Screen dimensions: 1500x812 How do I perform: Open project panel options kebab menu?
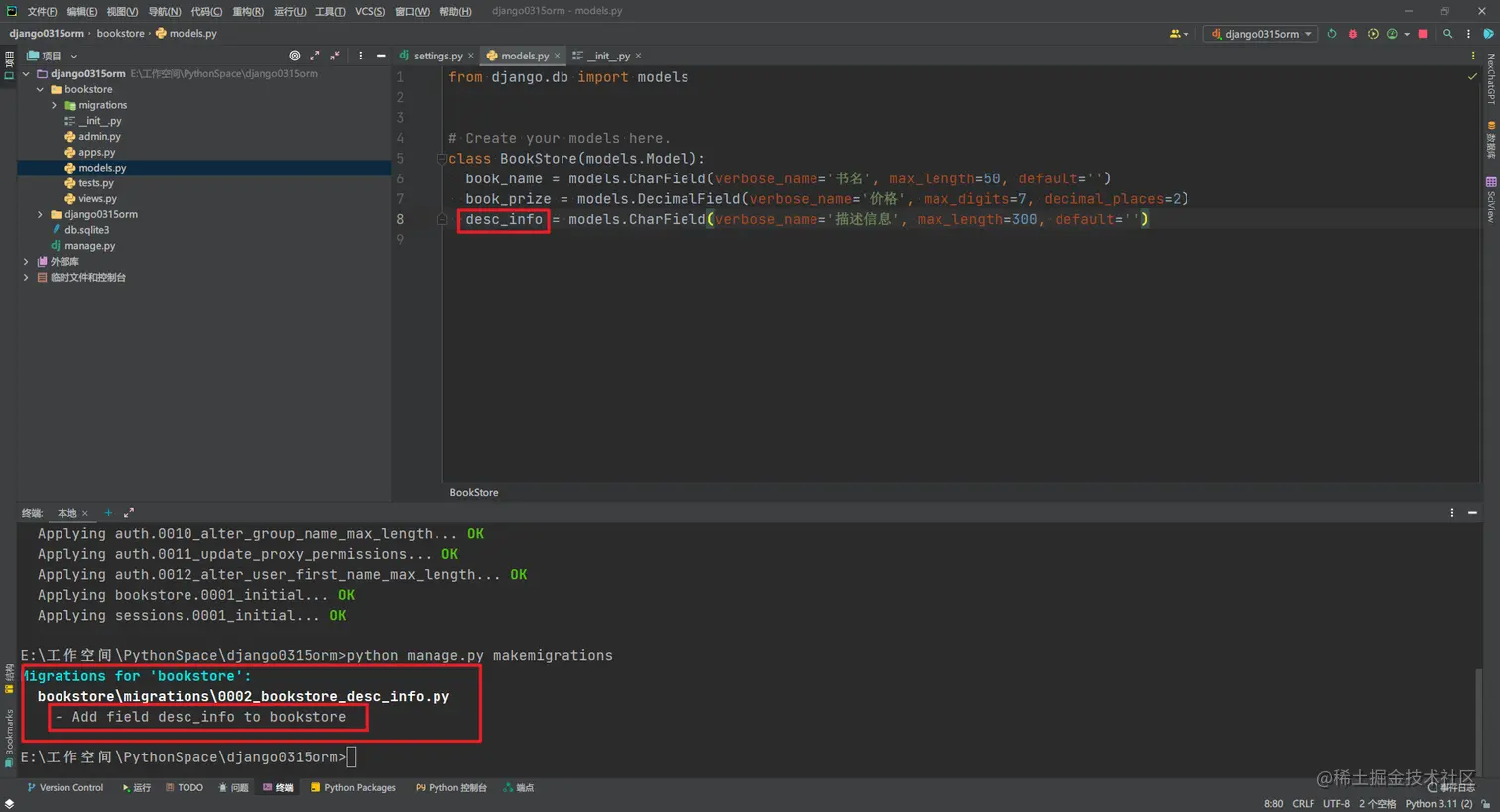point(360,56)
